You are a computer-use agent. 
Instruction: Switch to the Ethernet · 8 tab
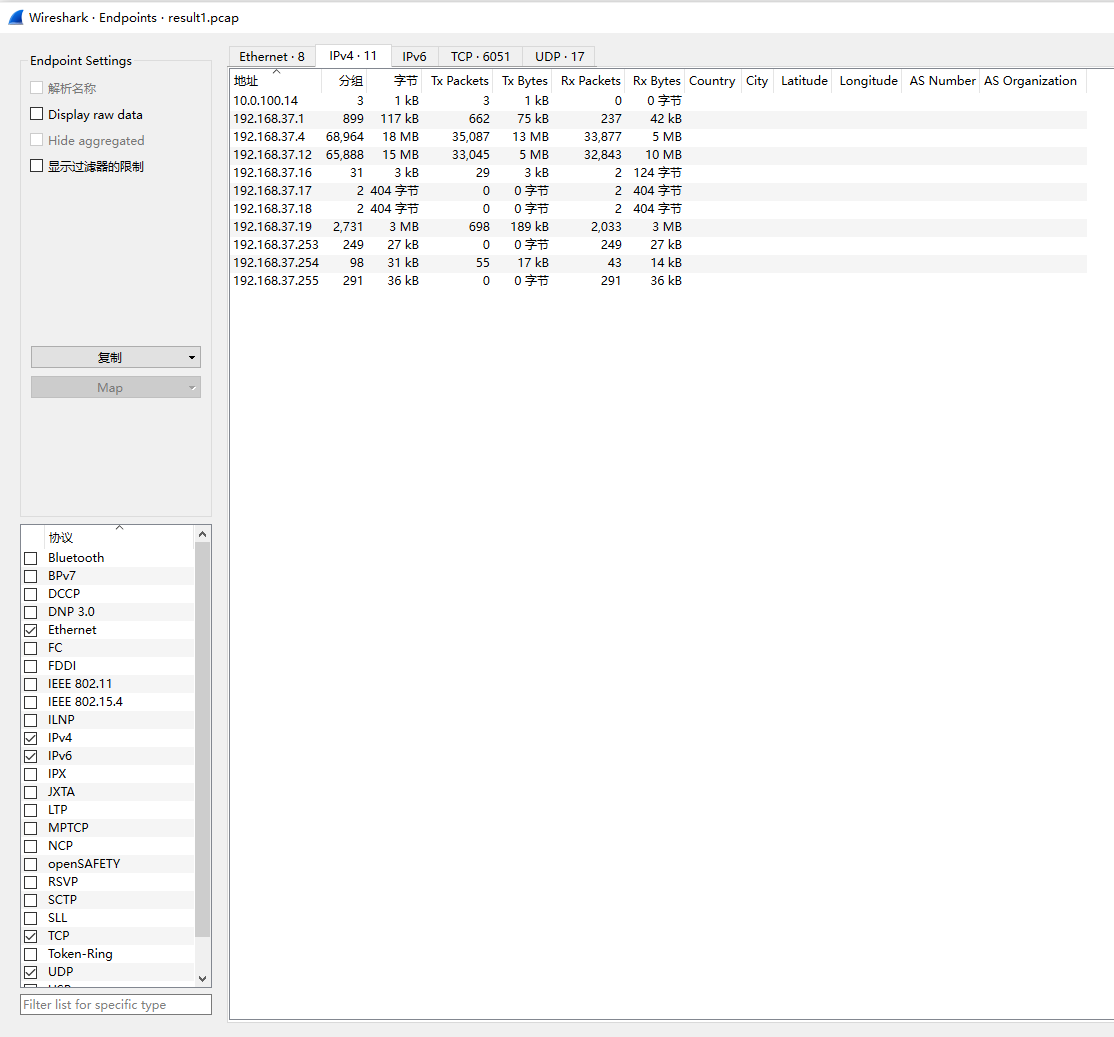[272, 57]
